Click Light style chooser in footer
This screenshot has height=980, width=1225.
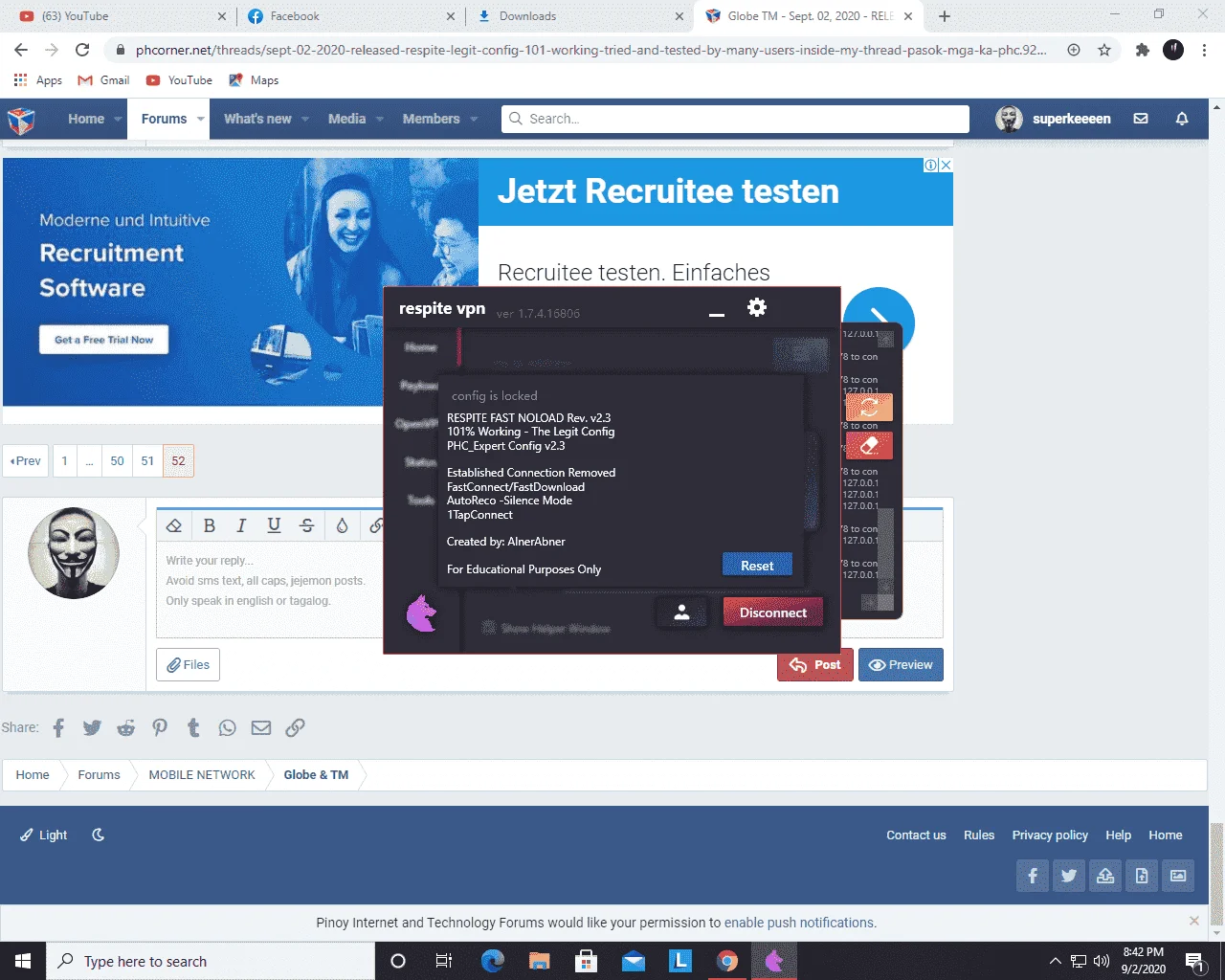(44, 835)
